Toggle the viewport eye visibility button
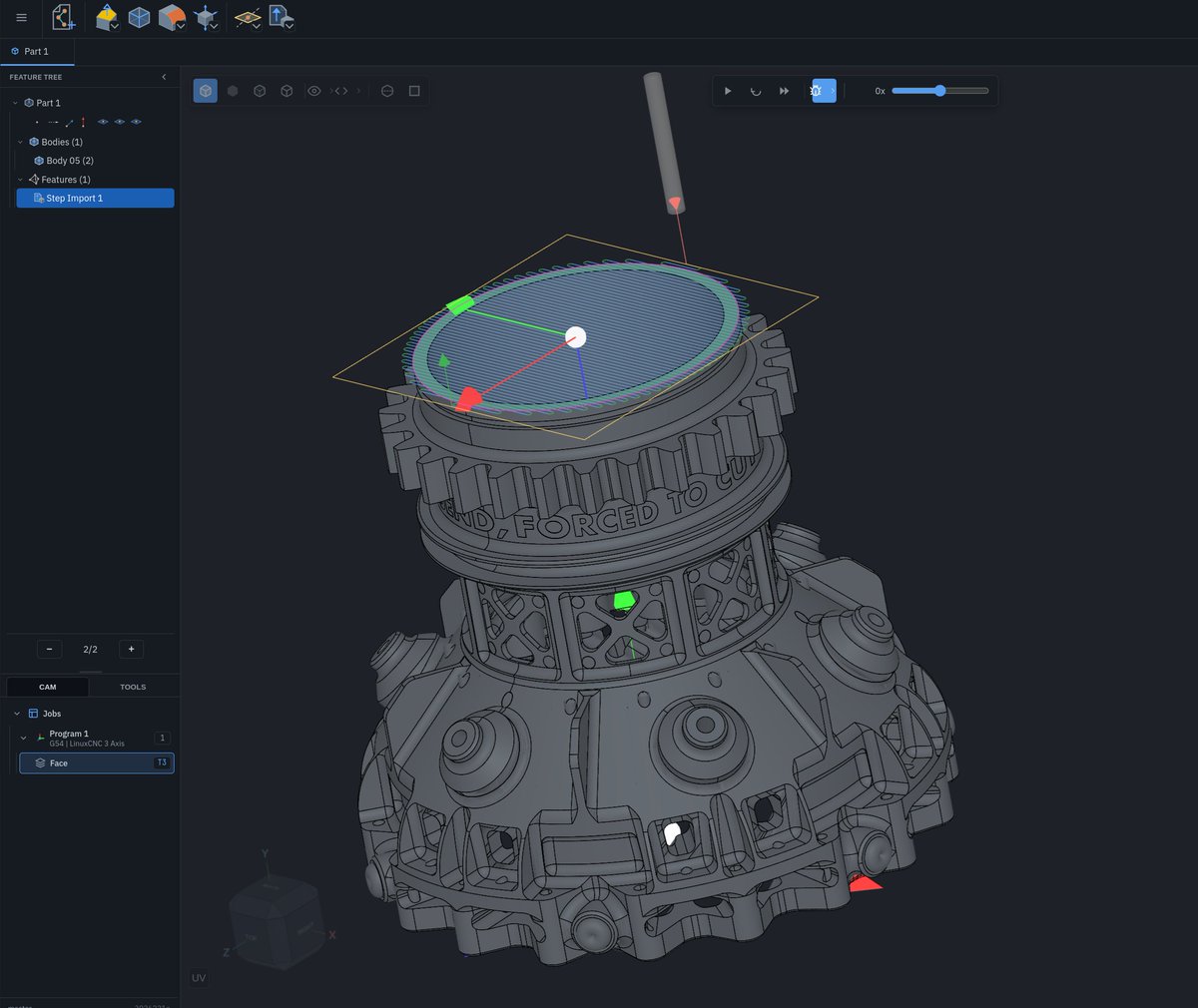This screenshot has width=1198, height=1008. point(313,91)
